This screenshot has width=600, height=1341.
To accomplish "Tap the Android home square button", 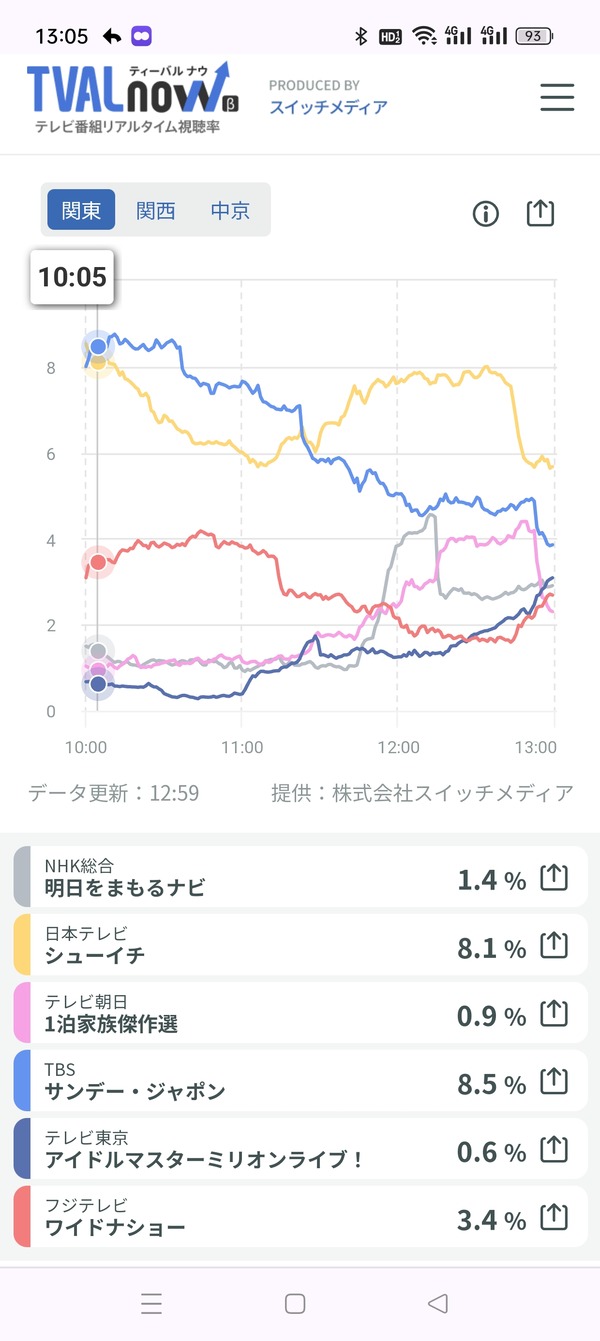I will click(x=295, y=1303).
